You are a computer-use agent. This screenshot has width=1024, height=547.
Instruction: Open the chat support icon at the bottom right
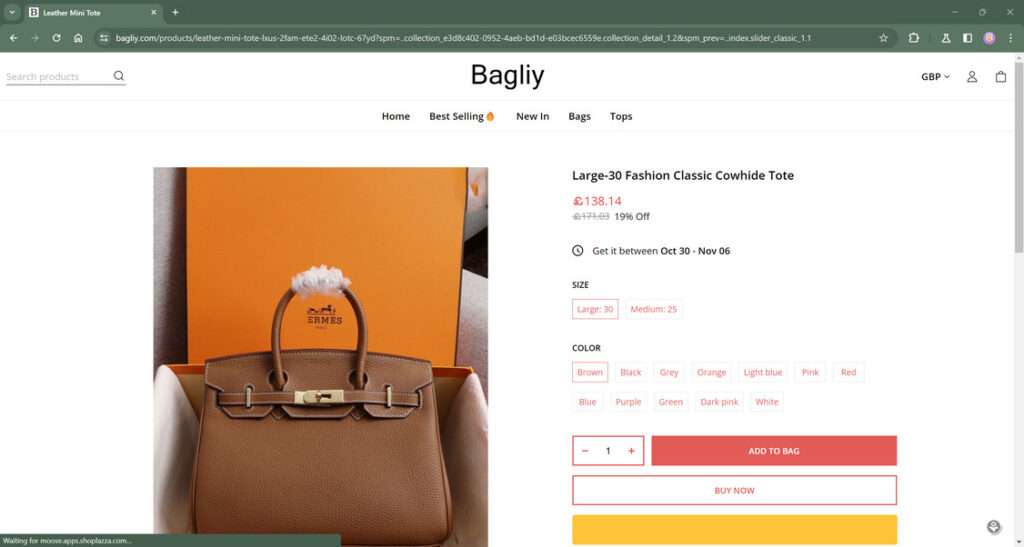pyautogui.click(x=993, y=527)
